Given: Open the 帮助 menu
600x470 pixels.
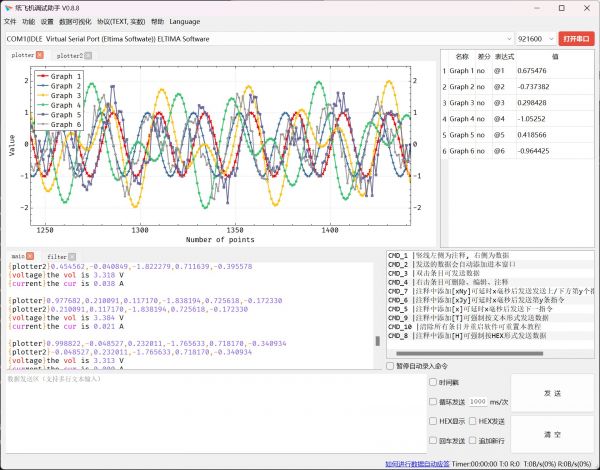Looking at the screenshot, I should click(x=157, y=22).
